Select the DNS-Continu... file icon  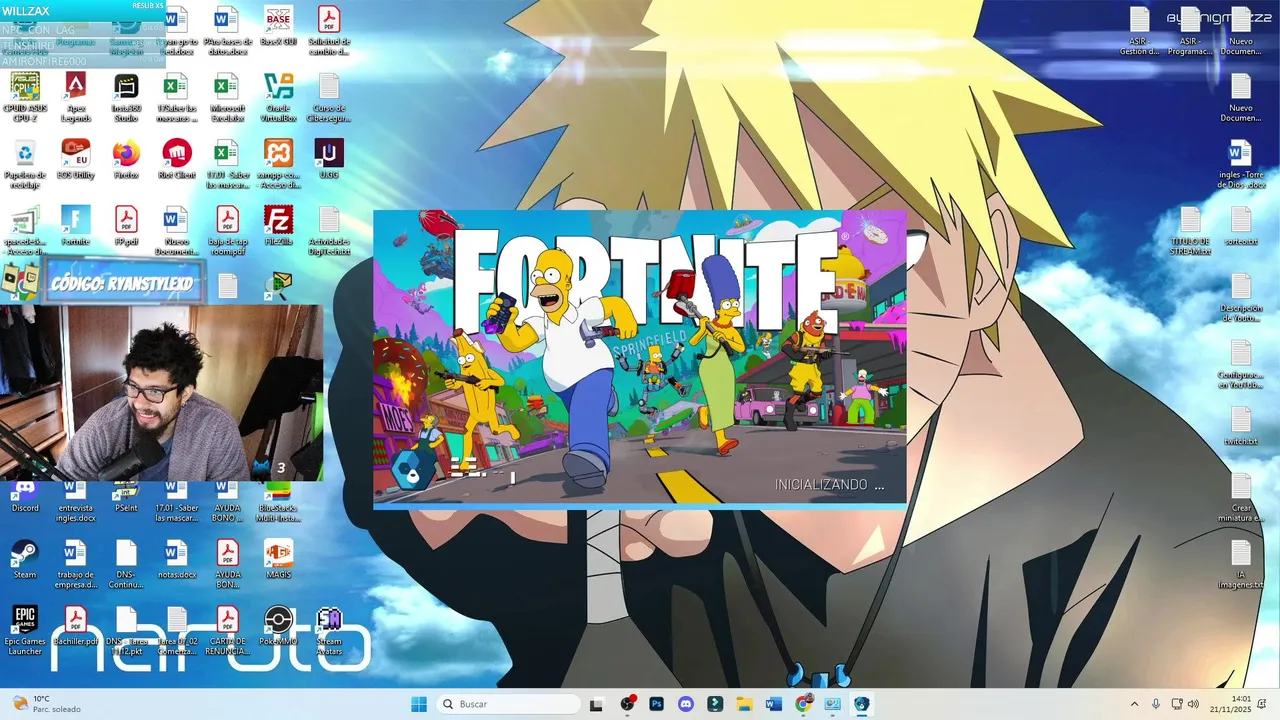(126, 564)
